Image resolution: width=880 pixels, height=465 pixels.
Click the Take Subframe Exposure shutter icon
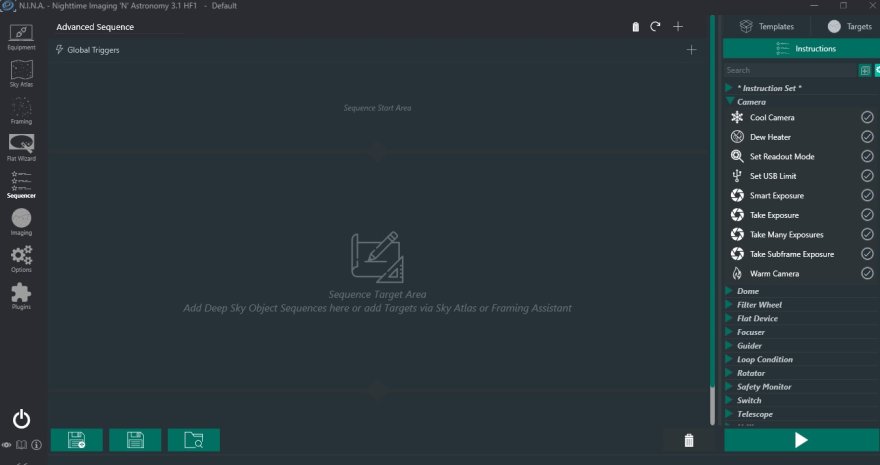(x=737, y=254)
